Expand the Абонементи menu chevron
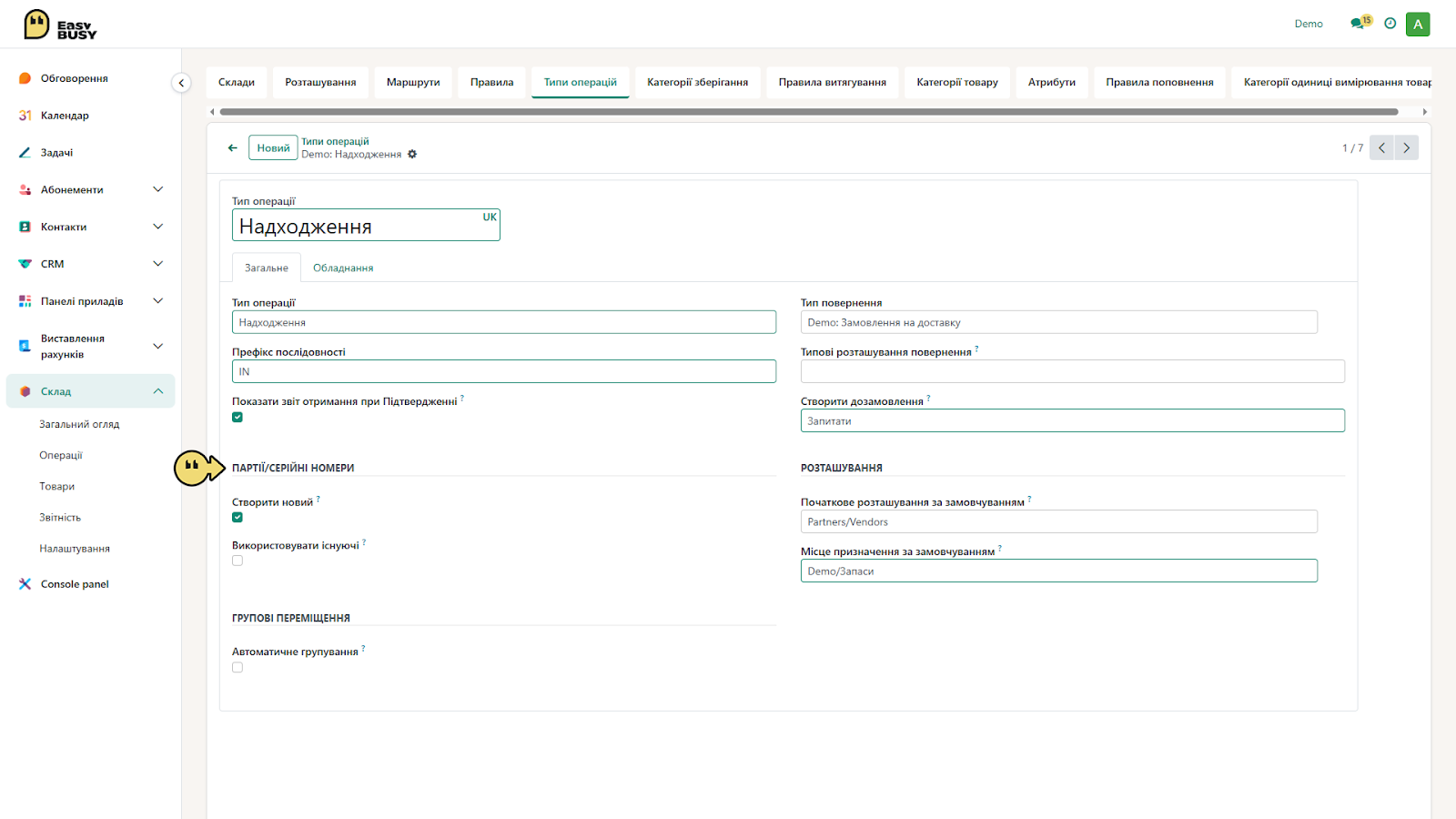The width and height of the screenshot is (1456, 819). coord(158,189)
